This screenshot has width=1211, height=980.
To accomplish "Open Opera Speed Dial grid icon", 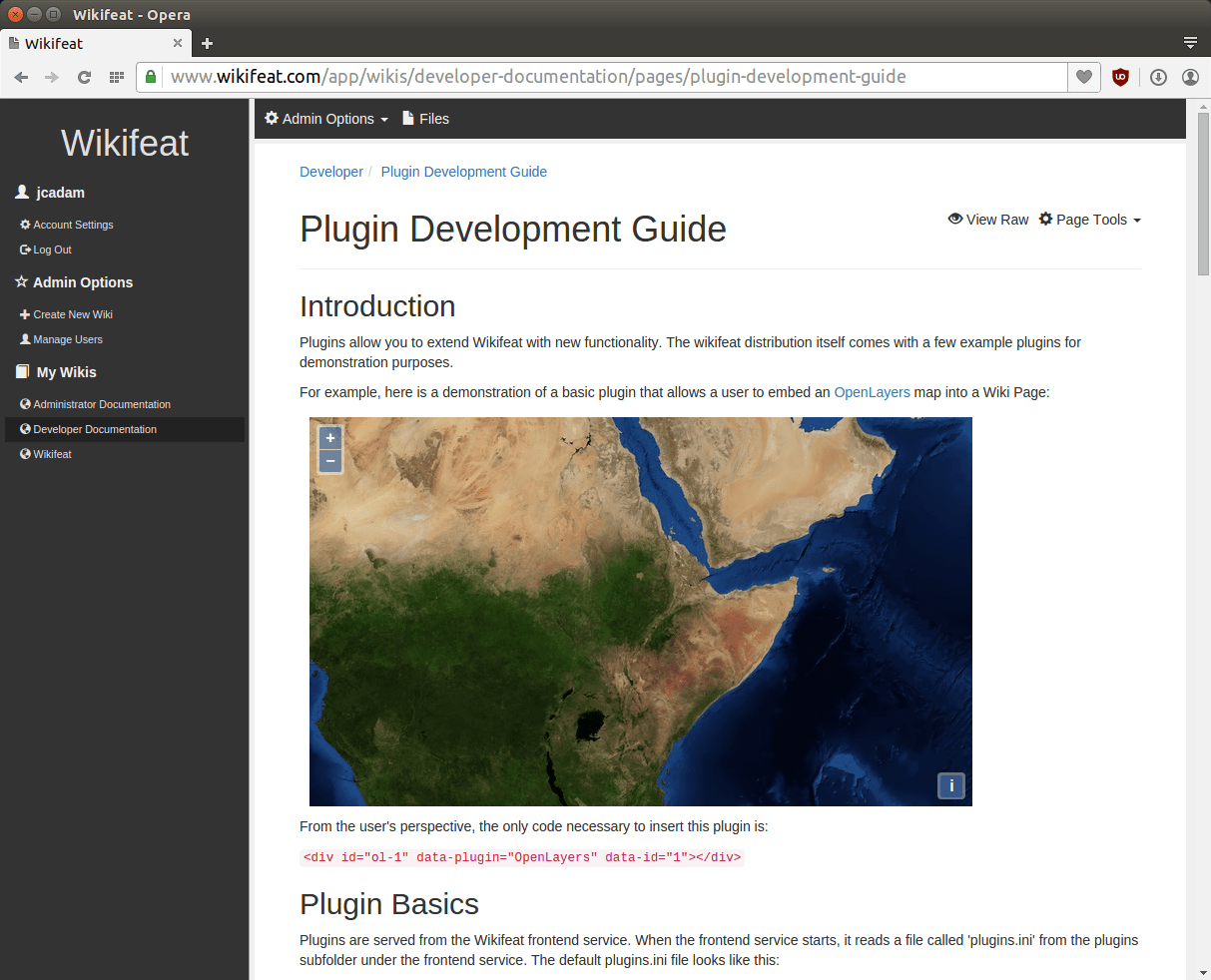I will 116,77.
